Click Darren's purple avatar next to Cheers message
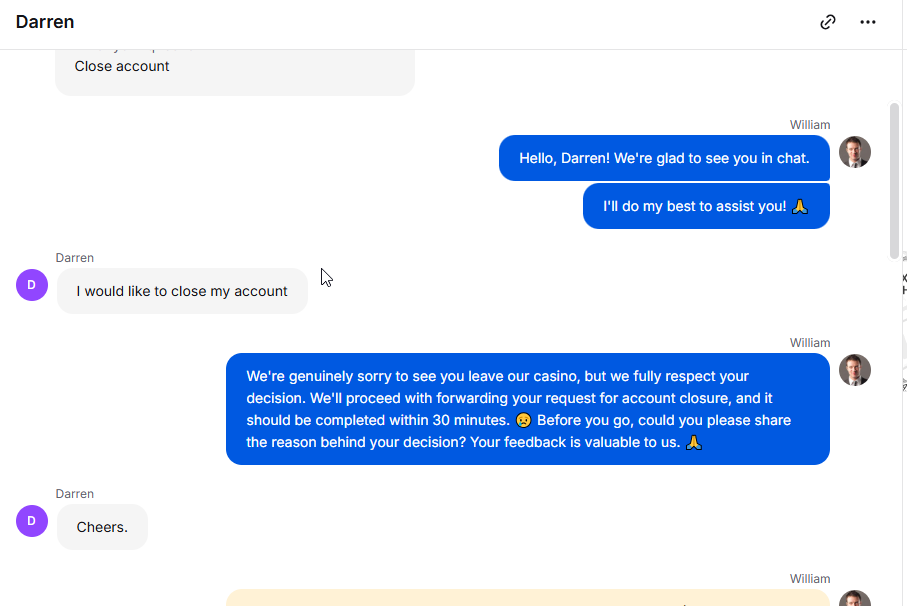The image size is (907, 606). 32,521
